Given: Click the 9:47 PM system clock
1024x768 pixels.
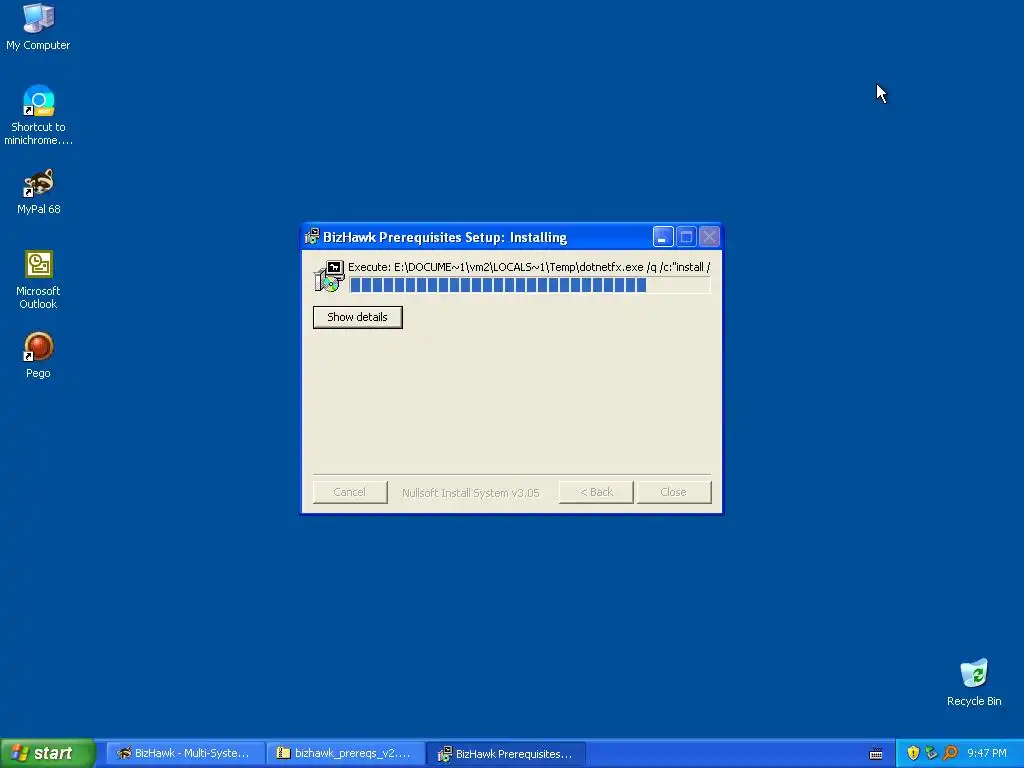Looking at the screenshot, I should coord(987,753).
